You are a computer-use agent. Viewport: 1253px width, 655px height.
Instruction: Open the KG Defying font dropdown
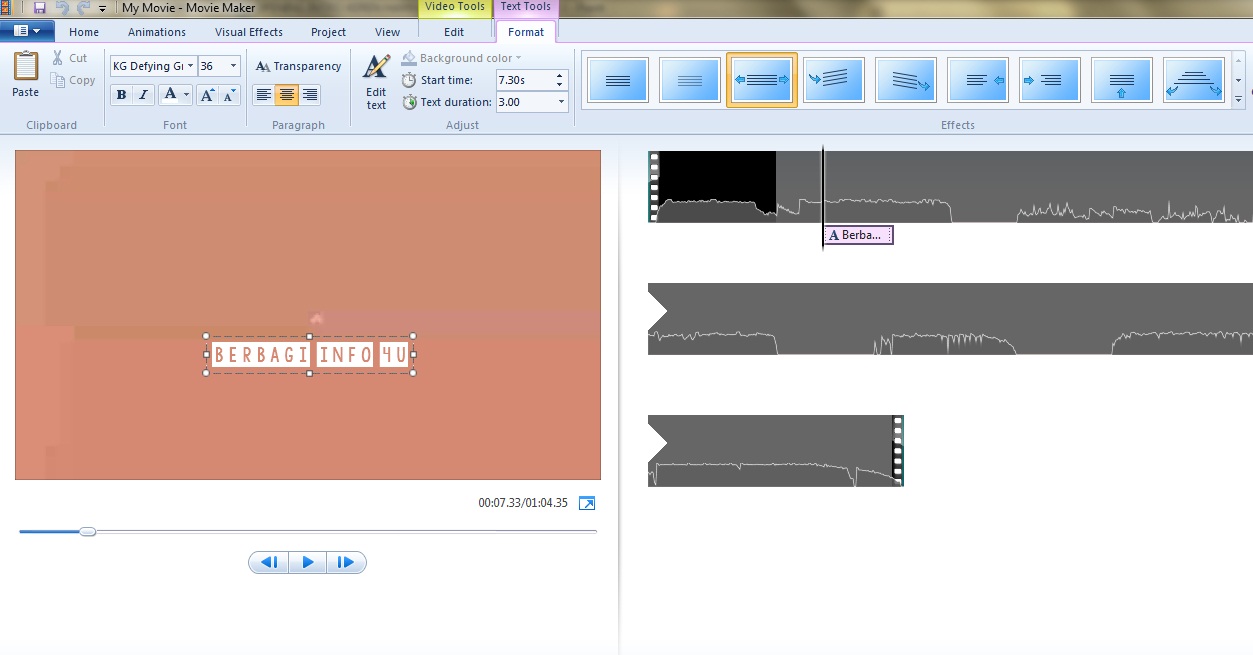coord(190,65)
